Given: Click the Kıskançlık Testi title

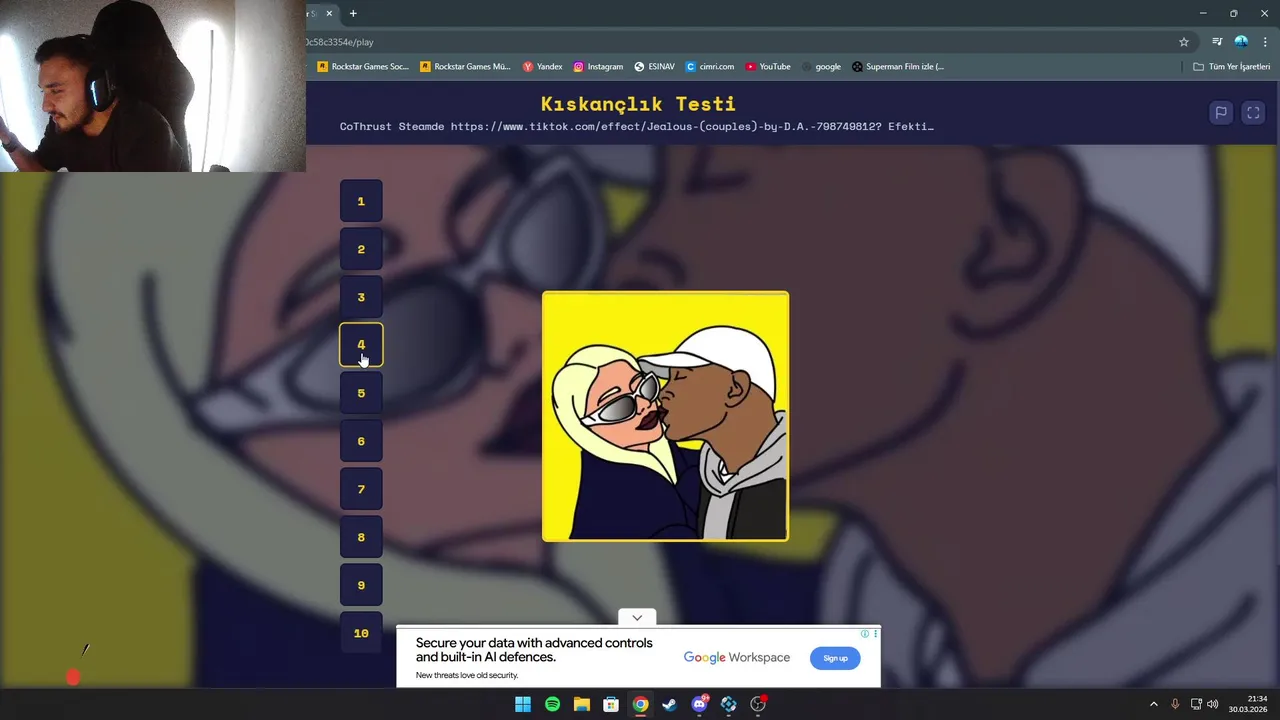Looking at the screenshot, I should [638, 104].
